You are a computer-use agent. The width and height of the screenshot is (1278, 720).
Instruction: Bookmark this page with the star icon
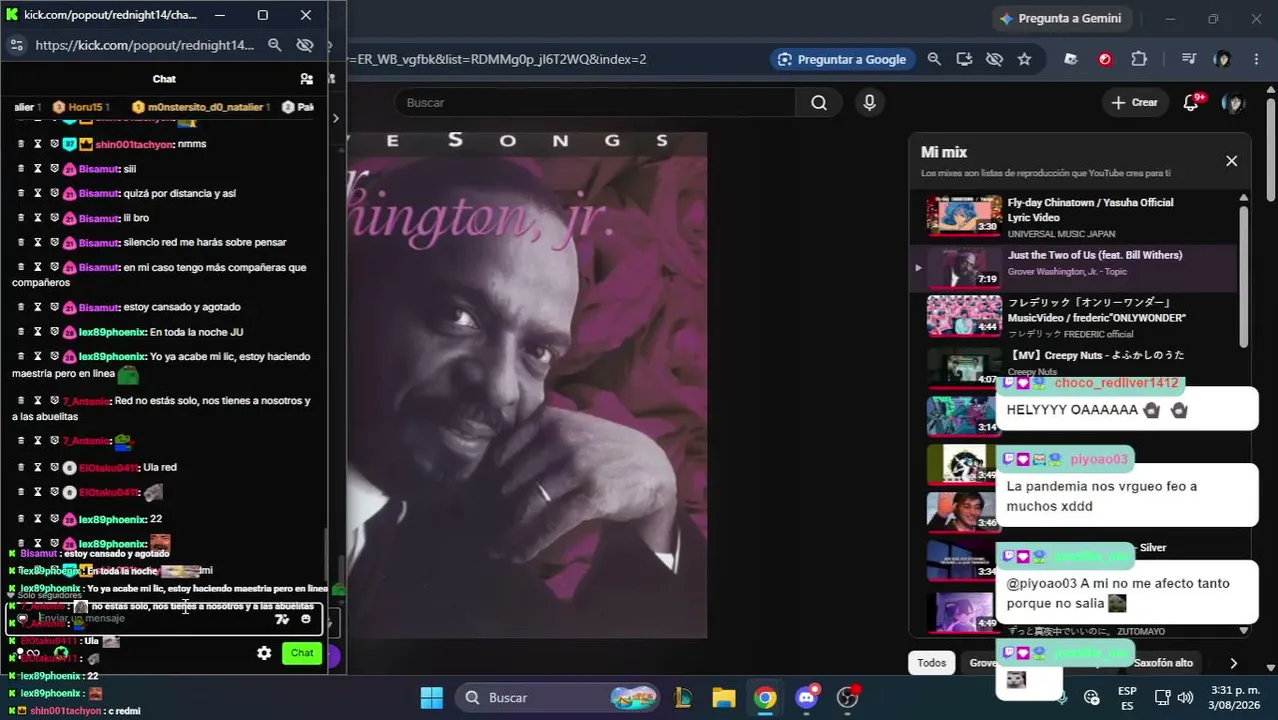1024,59
